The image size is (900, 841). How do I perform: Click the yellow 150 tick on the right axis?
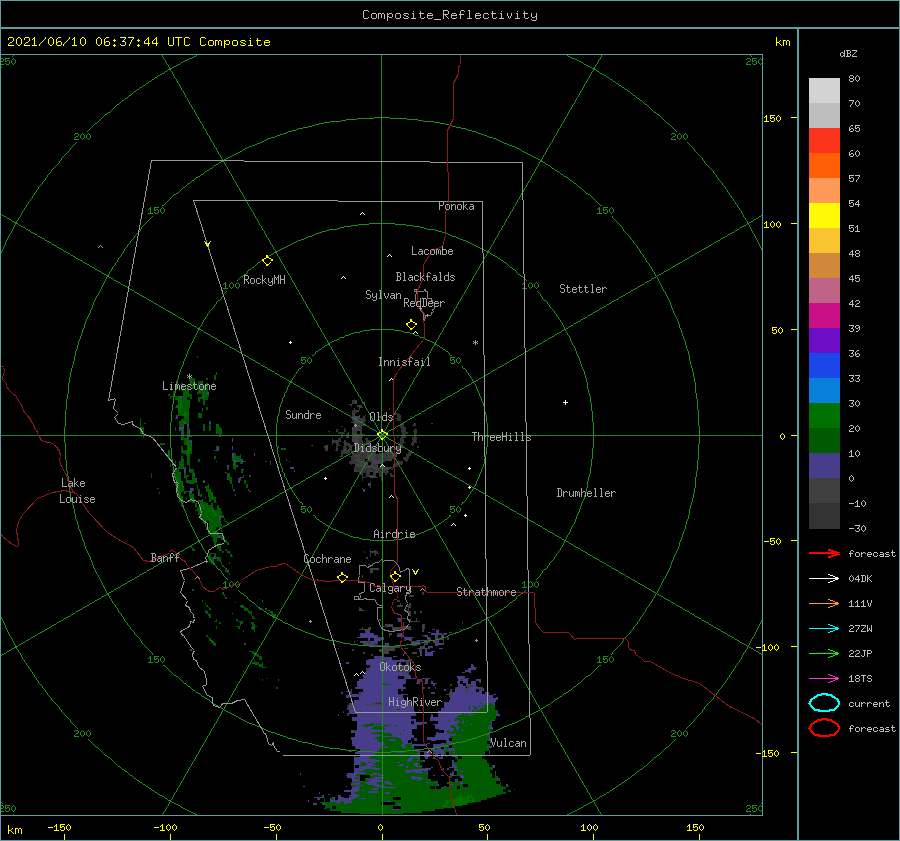coord(772,118)
